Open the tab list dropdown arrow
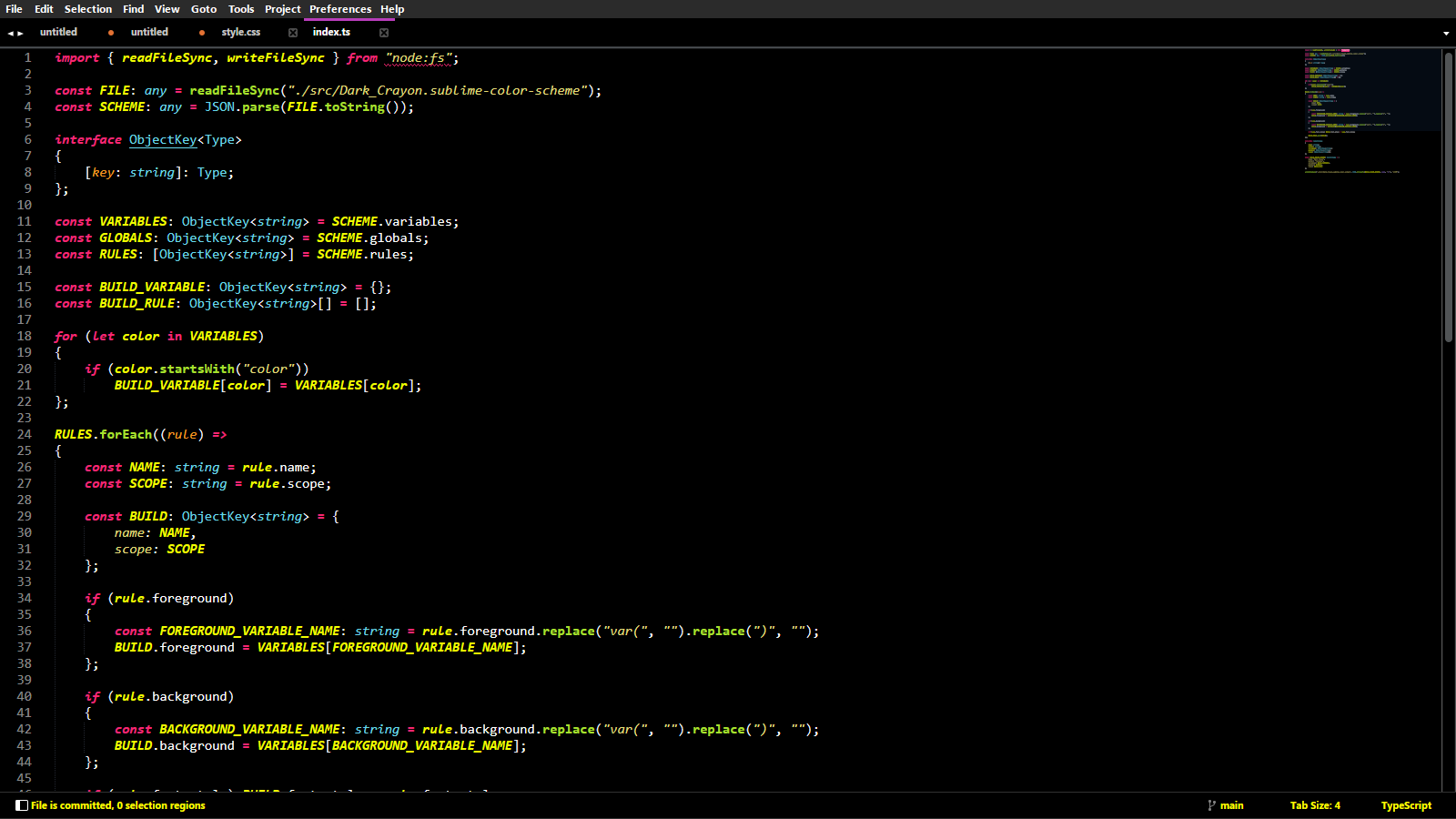This screenshot has height=819, width=1456. pyautogui.click(x=1446, y=34)
